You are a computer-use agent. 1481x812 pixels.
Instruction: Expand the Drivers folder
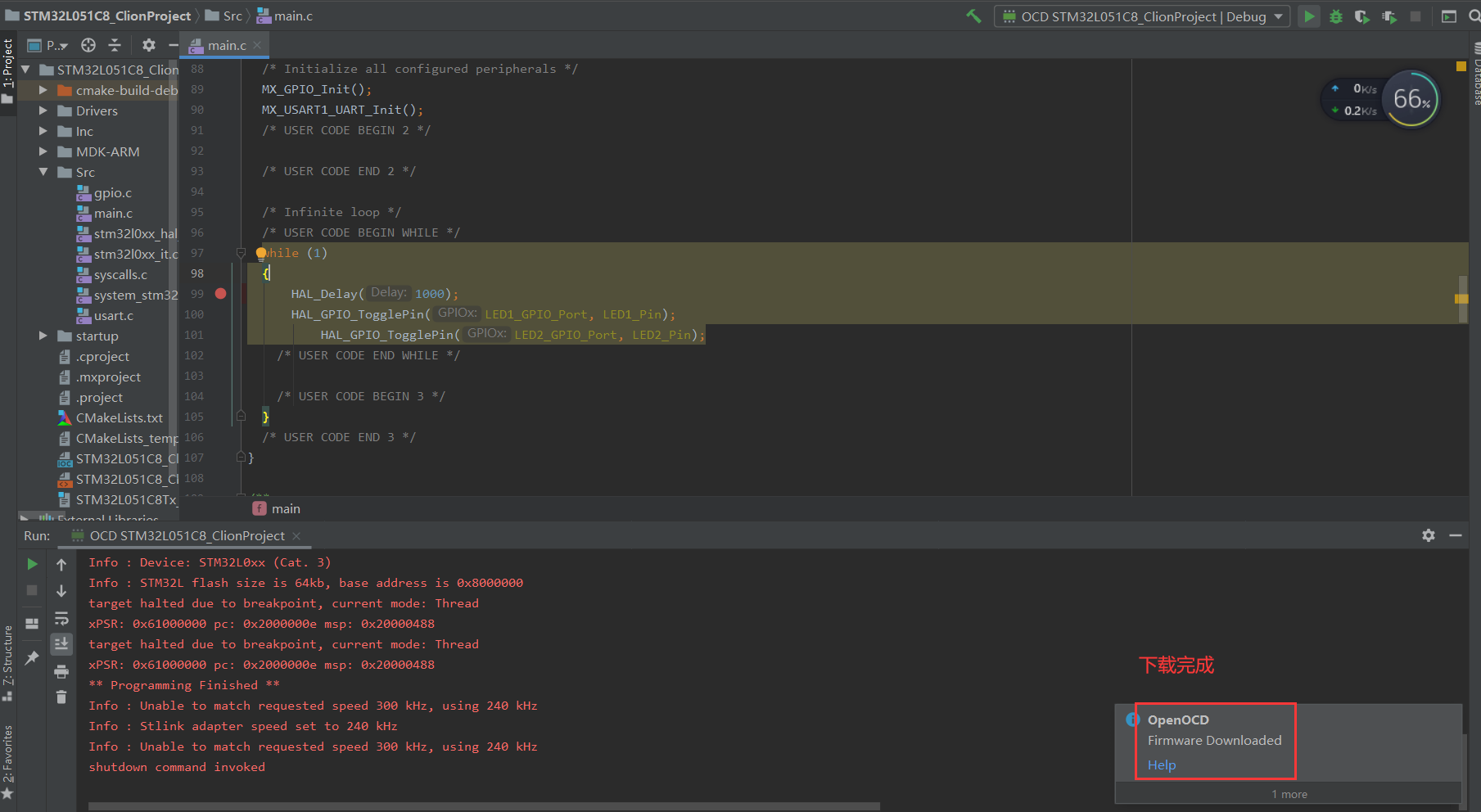(x=45, y=111)
